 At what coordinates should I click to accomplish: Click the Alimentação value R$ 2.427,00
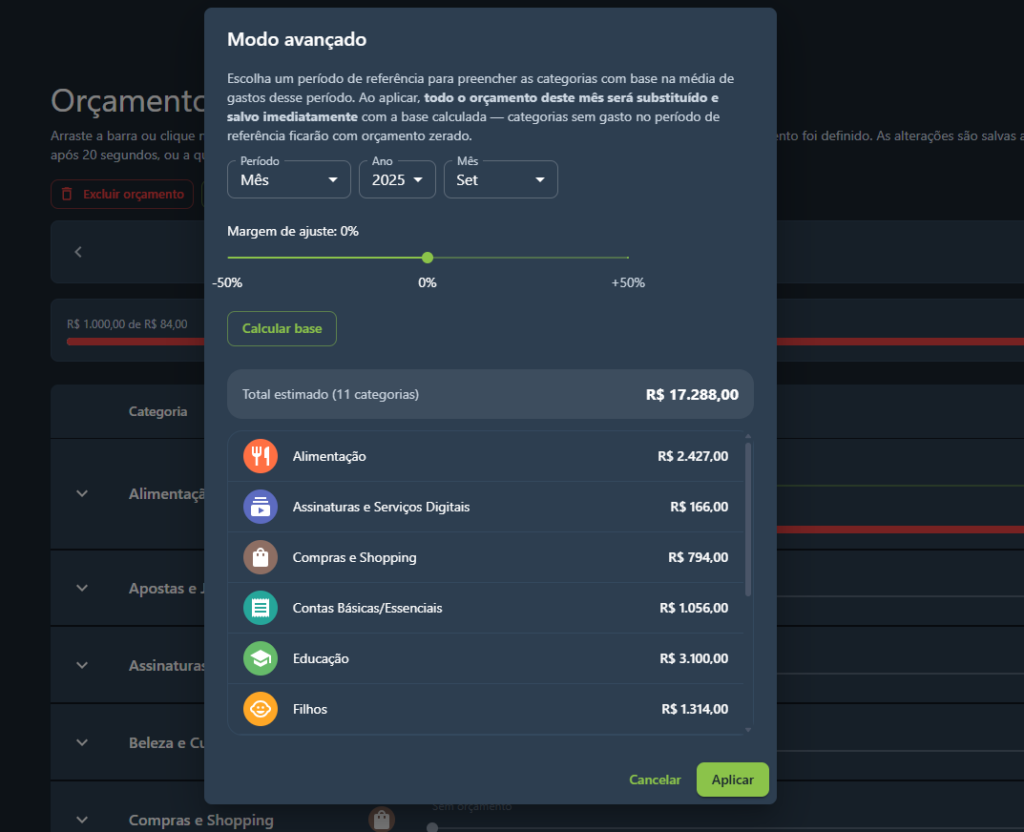click(x=692, y=456)
